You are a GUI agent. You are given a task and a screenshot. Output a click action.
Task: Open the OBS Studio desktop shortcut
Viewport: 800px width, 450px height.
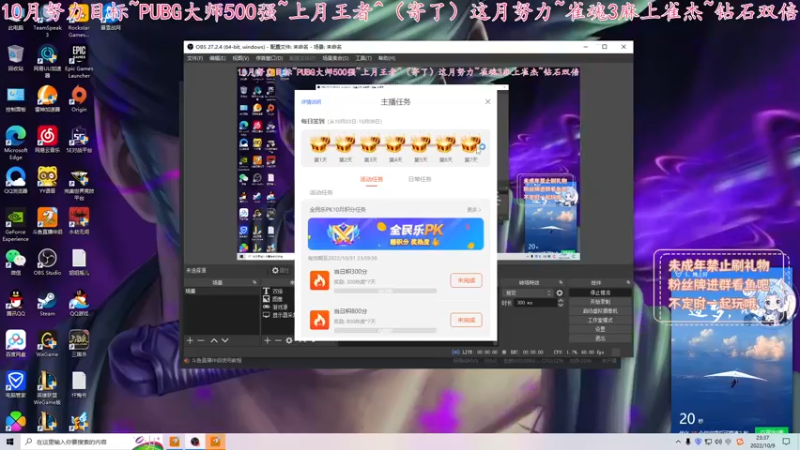point(47,262)
